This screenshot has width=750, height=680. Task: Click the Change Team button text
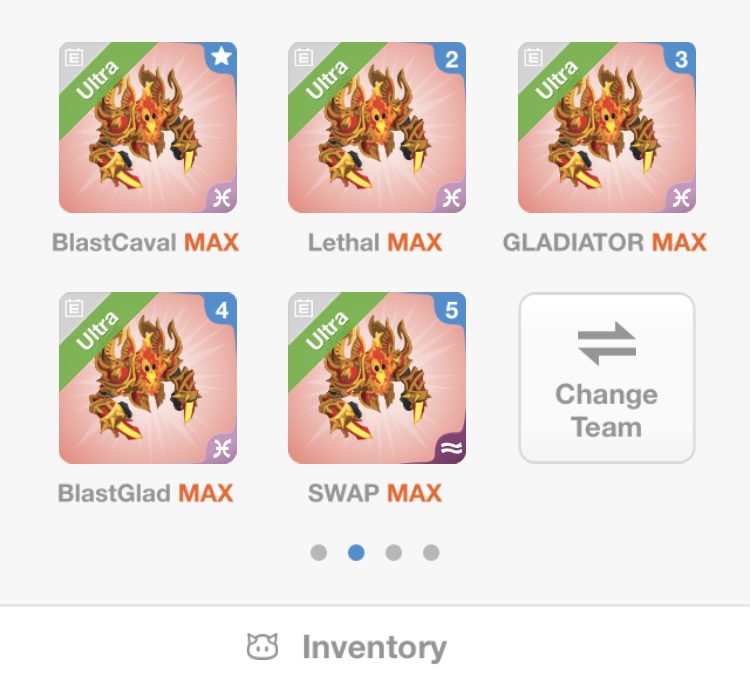coord(607,410)
